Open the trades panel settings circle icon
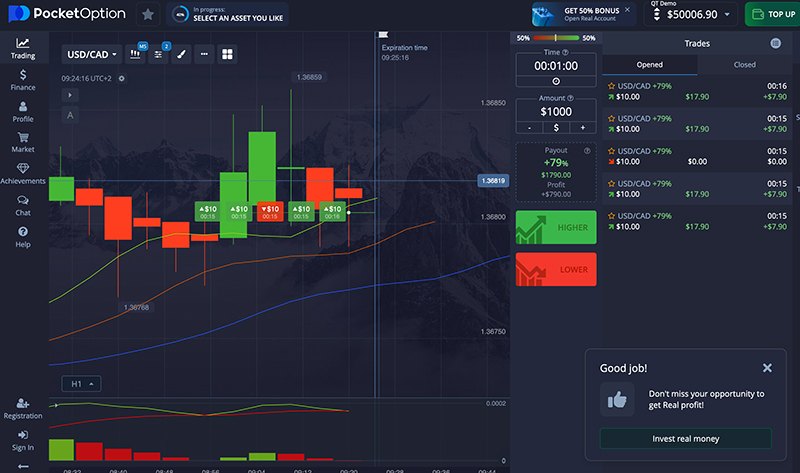Screen dimensions: 800x473 pyautogui.click(x=776, y=43)
